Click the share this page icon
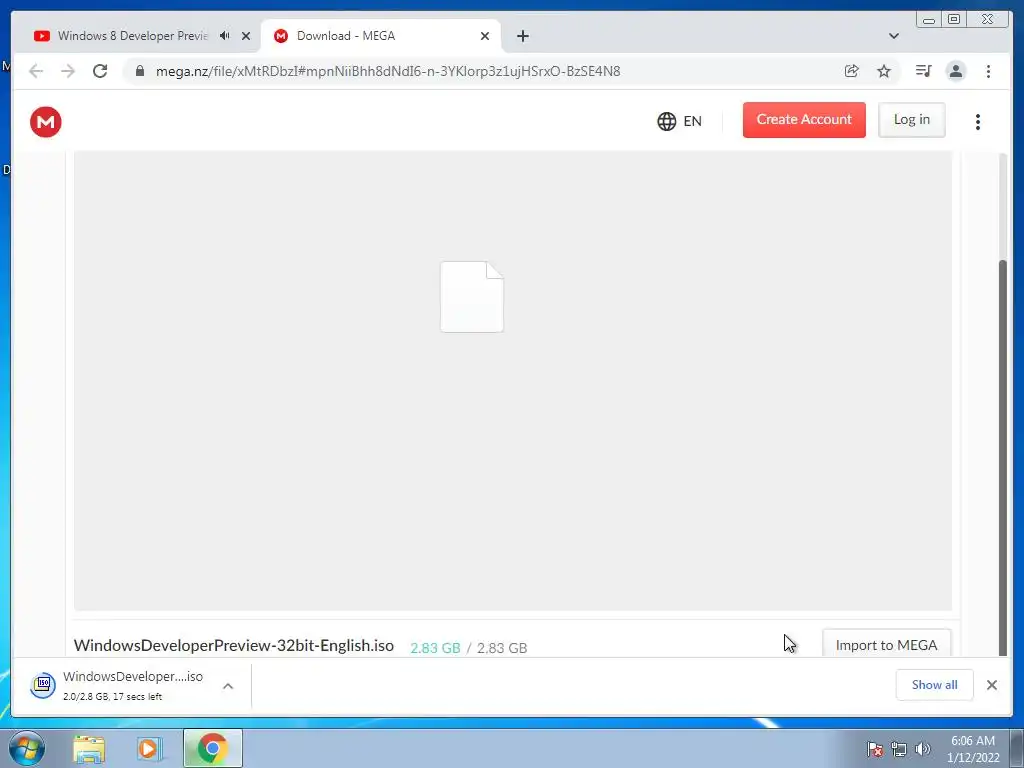This screenshot has width=1024, height=768. [x=852, y=71]
